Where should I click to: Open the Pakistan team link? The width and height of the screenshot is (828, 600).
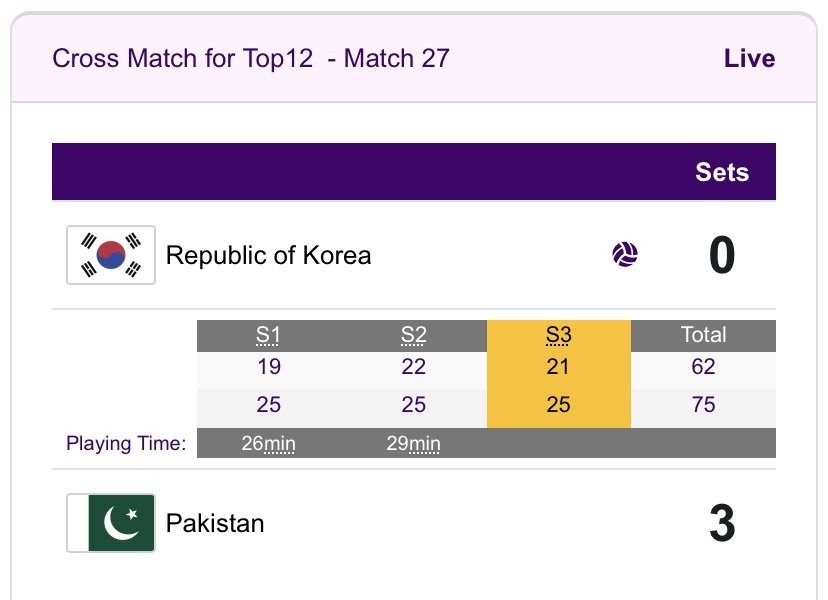pos(215,523)
